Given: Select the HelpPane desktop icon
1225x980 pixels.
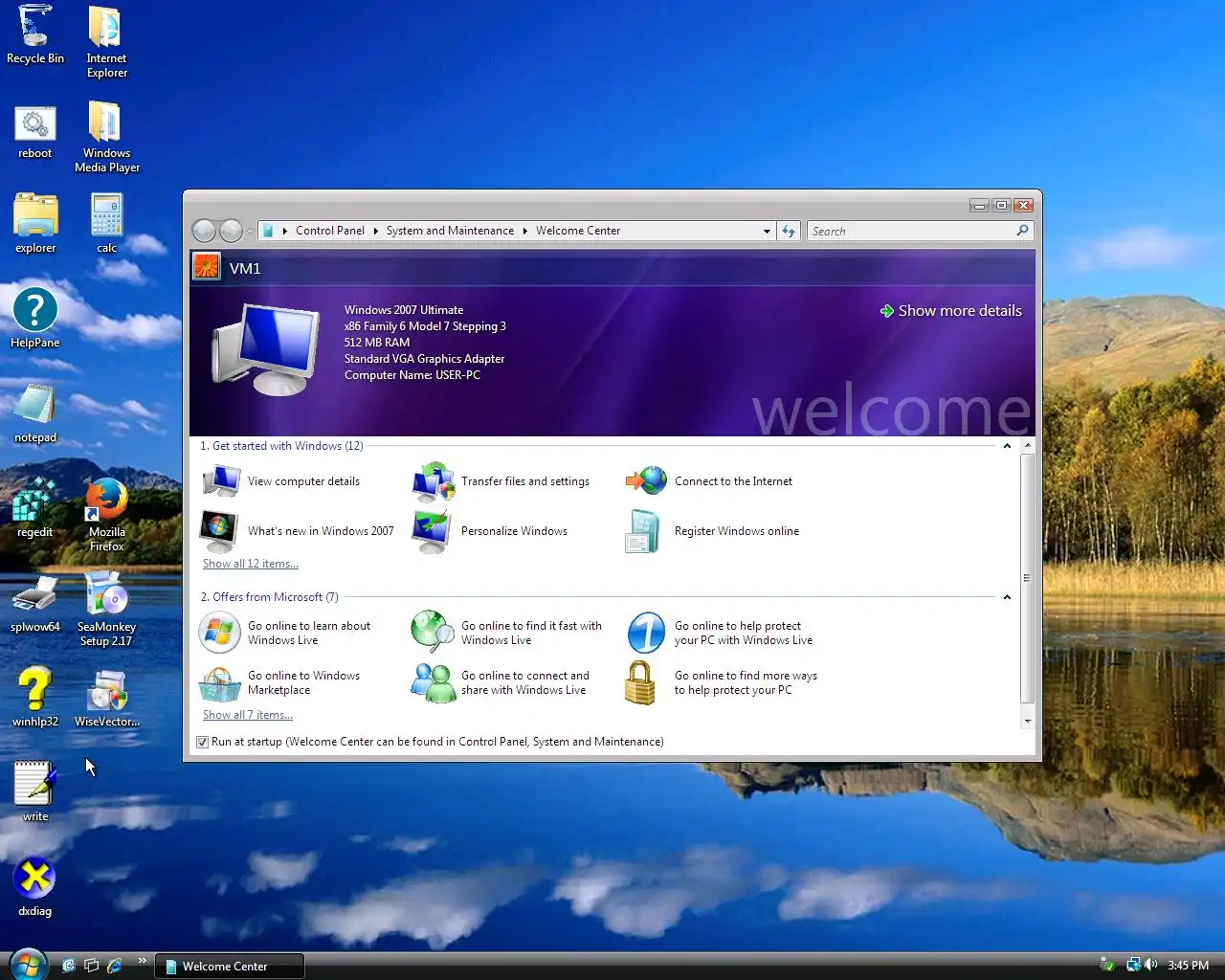Looking at the screenshot, I should tap(35, 319).
